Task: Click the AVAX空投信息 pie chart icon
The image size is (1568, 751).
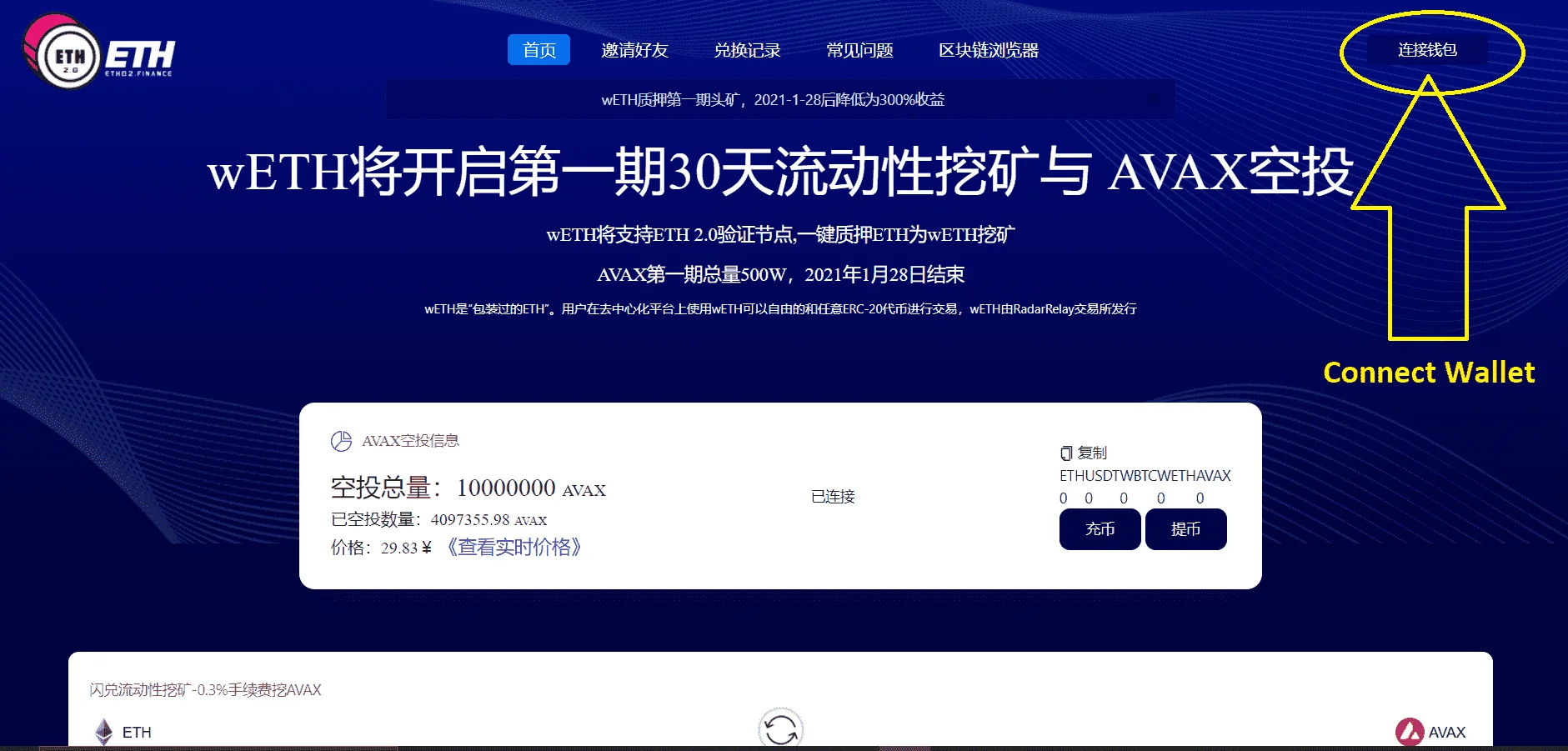Action: click(x=341, y=441)
